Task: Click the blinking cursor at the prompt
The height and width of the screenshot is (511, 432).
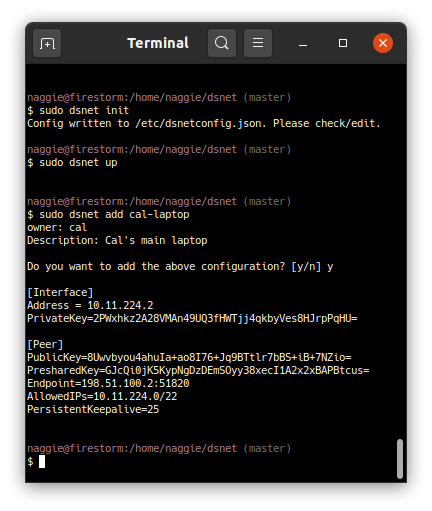Action: tap(42, 461)
